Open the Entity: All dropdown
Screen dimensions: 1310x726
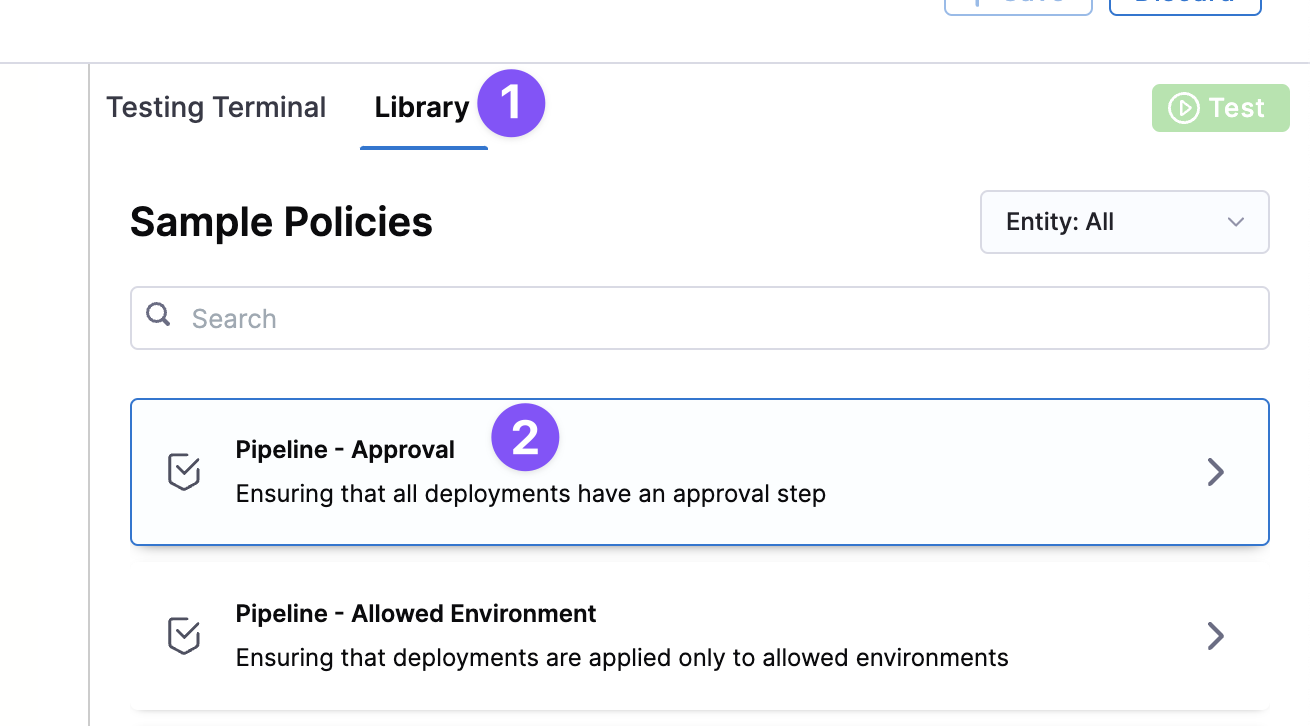tap(1124, 222)
